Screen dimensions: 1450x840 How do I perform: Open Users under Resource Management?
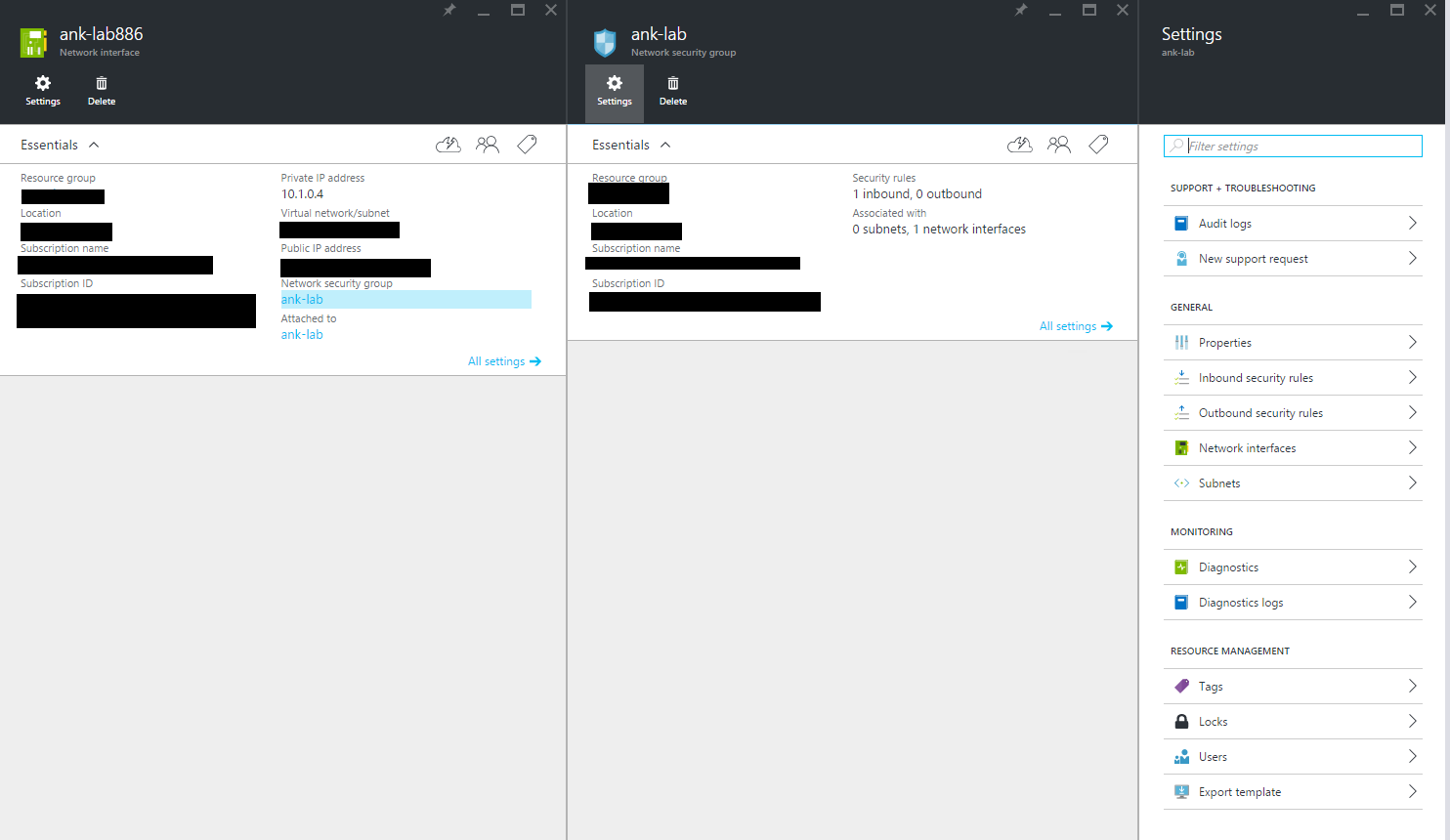pyautogui.click(x=1293, y=757)
